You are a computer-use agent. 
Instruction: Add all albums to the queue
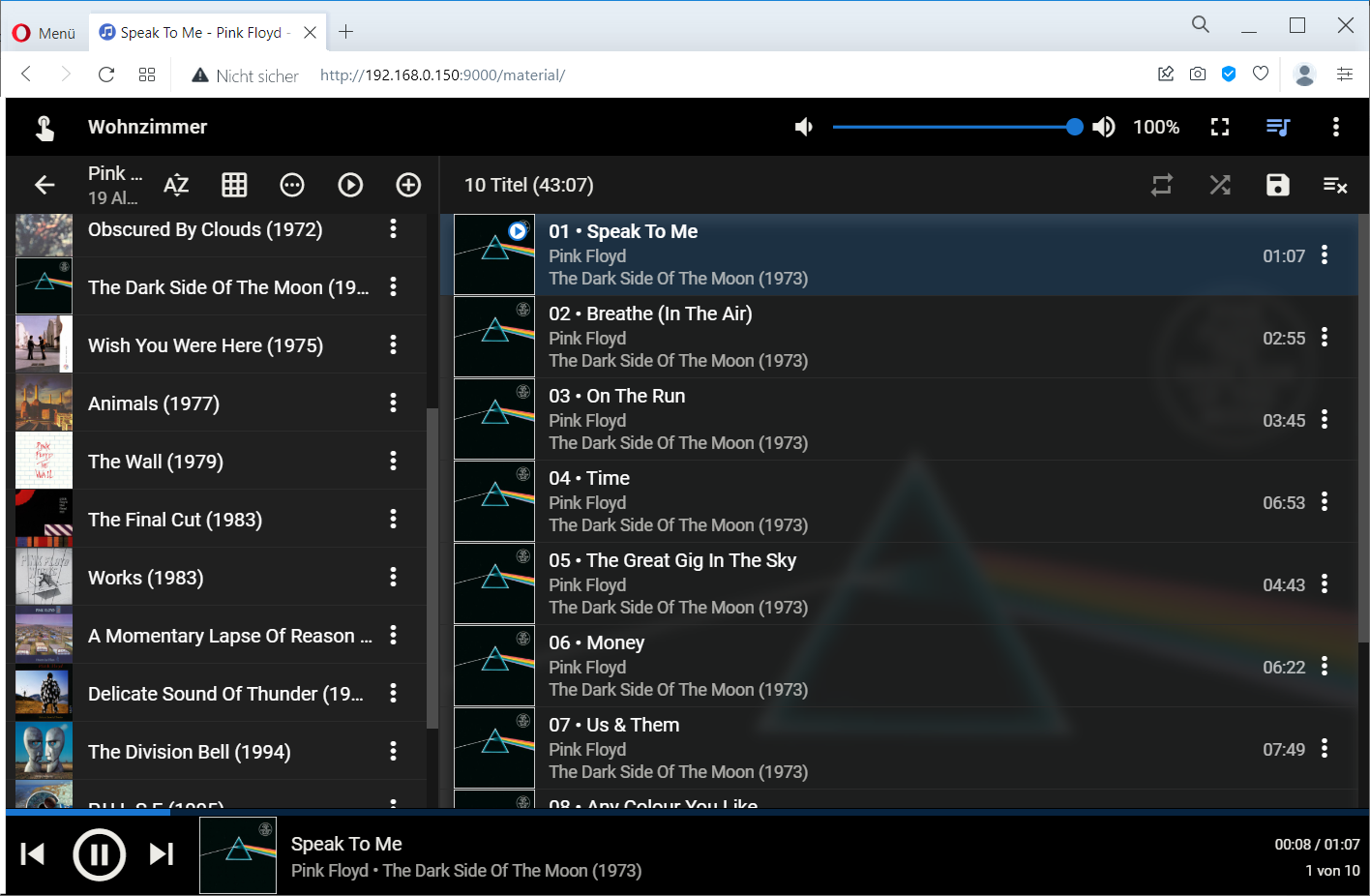408,185
